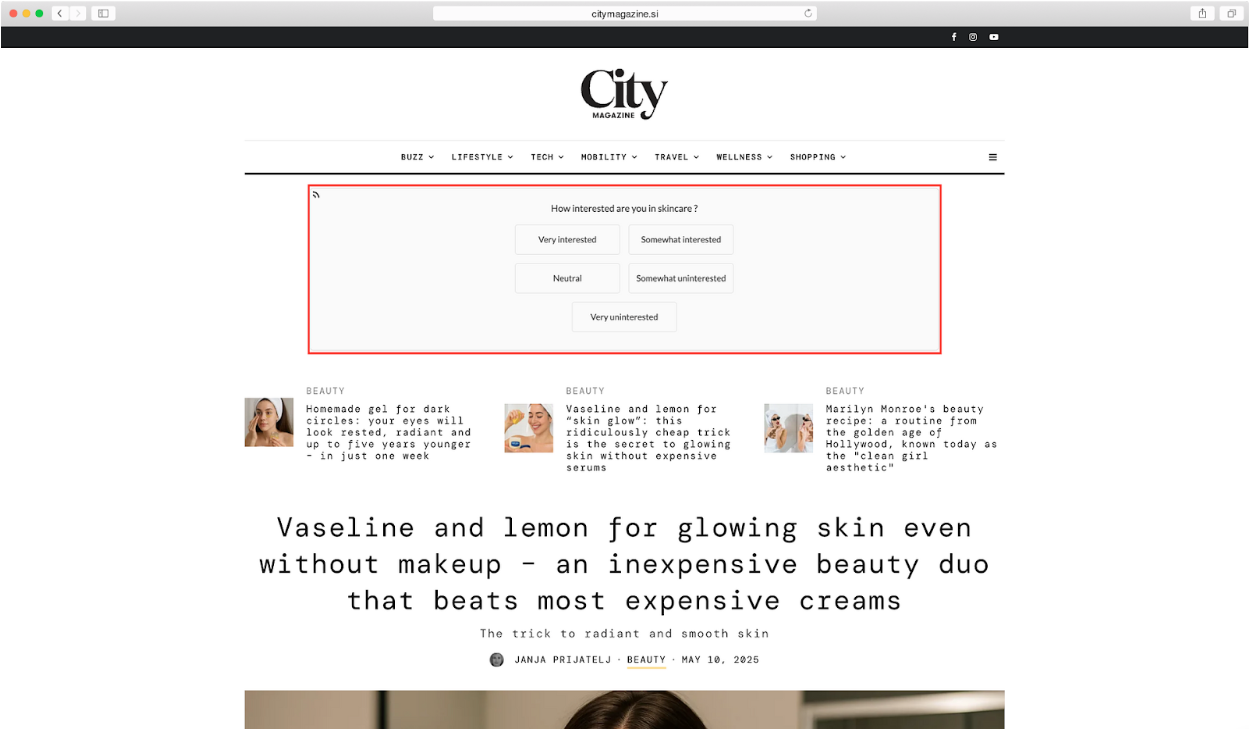This screenshot has height=729, width=1249.
Task: Go forward with the browser forward arrow
Action: click(x=79, y=13)
